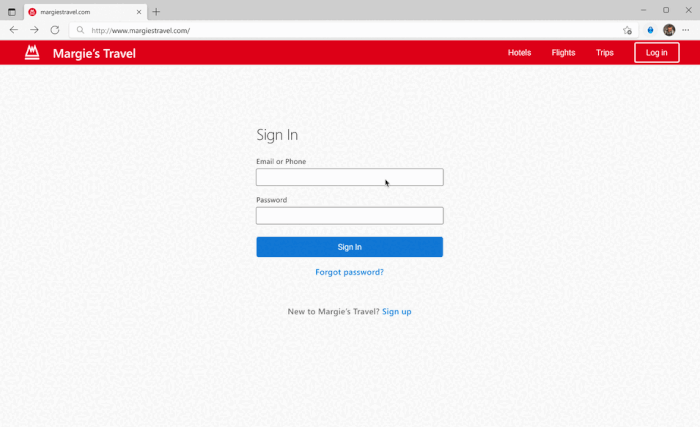This screenshot has width=700, height=427.
Task: Open the Trips menu item
Action: pyautogui.click(x=604, y=53)
